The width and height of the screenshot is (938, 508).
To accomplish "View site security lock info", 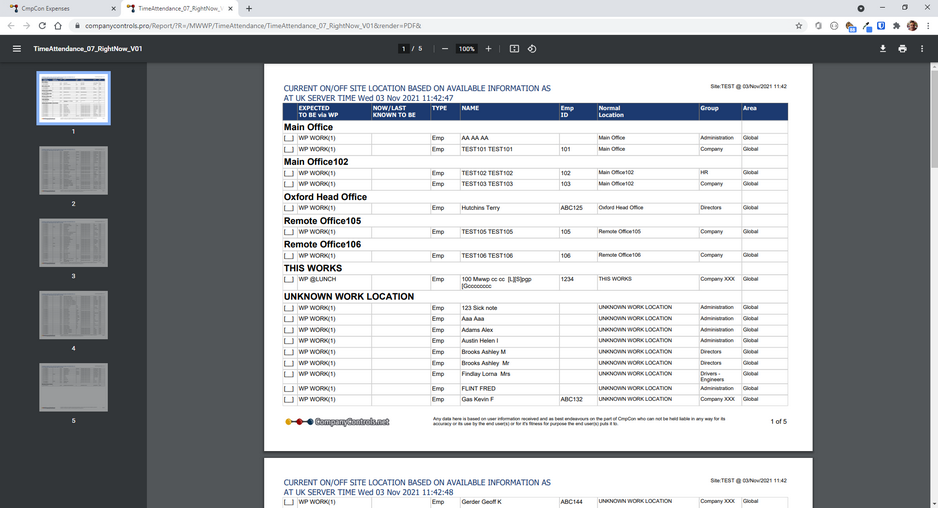I will (77, 26).
